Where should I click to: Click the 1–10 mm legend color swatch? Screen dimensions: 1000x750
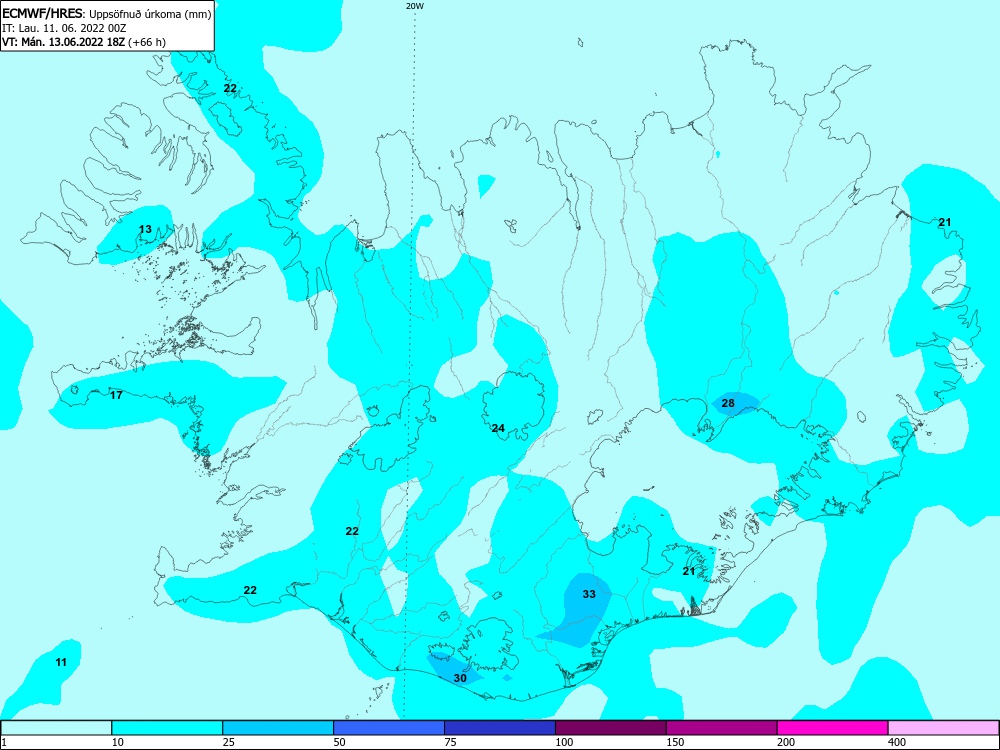pos(56,728)
